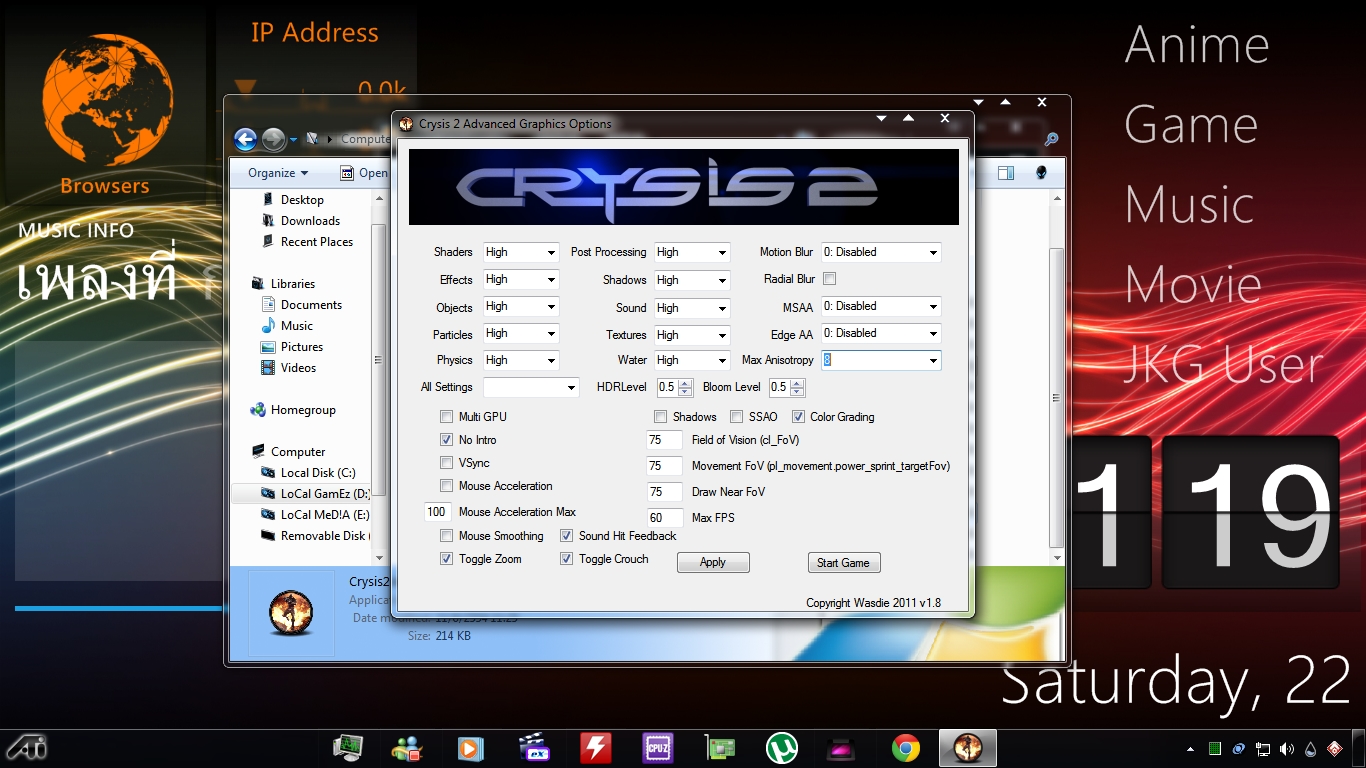1366x768 pixels.
Task: Open the MSAA dropdown
Action: coord(881,307)
